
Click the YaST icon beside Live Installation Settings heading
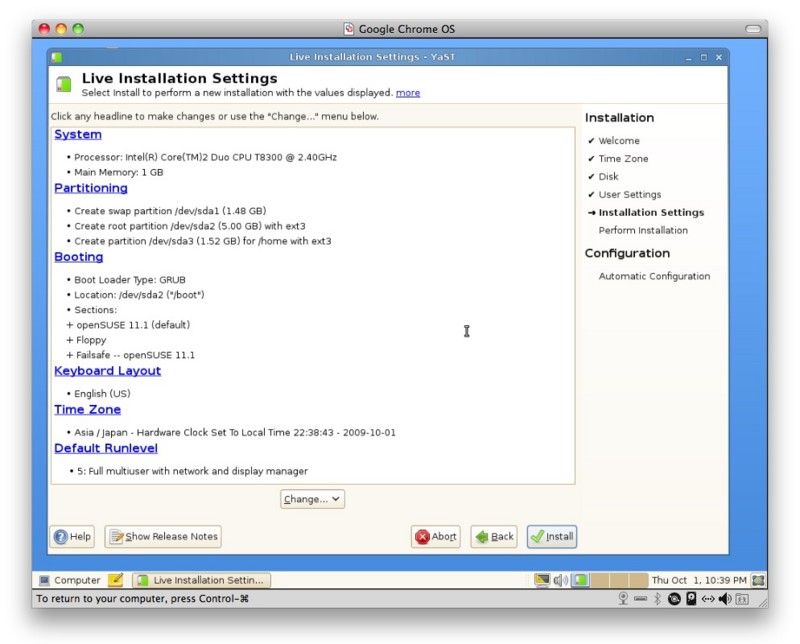(x=64, y=84)
